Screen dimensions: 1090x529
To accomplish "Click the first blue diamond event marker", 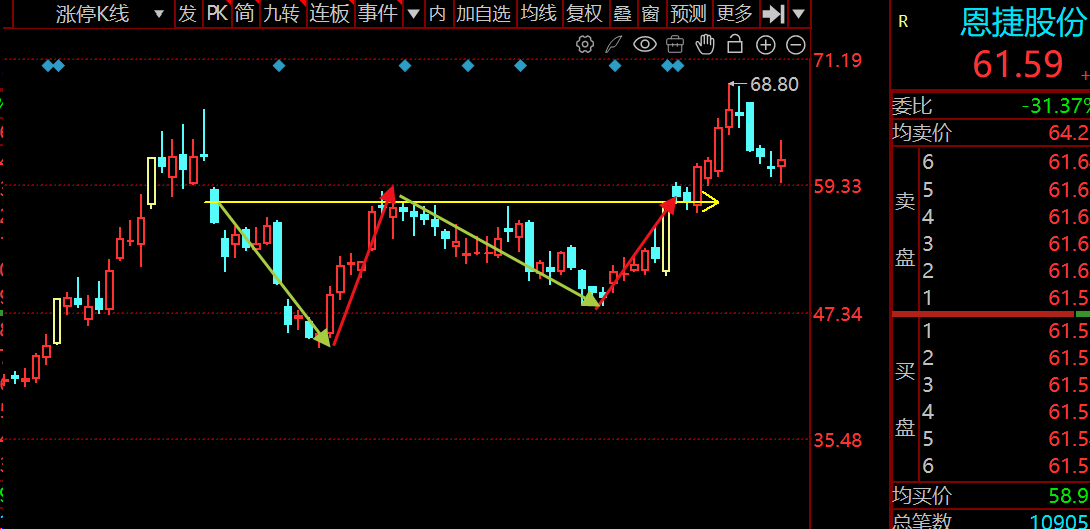I will 47,66.
